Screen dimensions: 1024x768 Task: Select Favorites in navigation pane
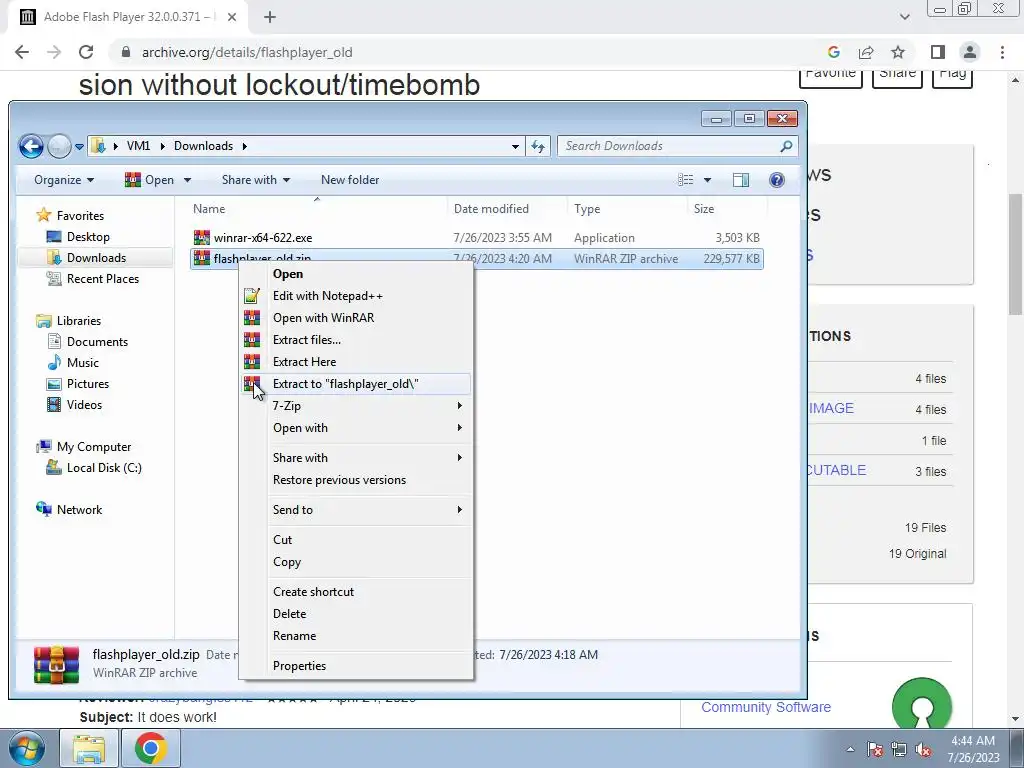(x=71, y=216)
